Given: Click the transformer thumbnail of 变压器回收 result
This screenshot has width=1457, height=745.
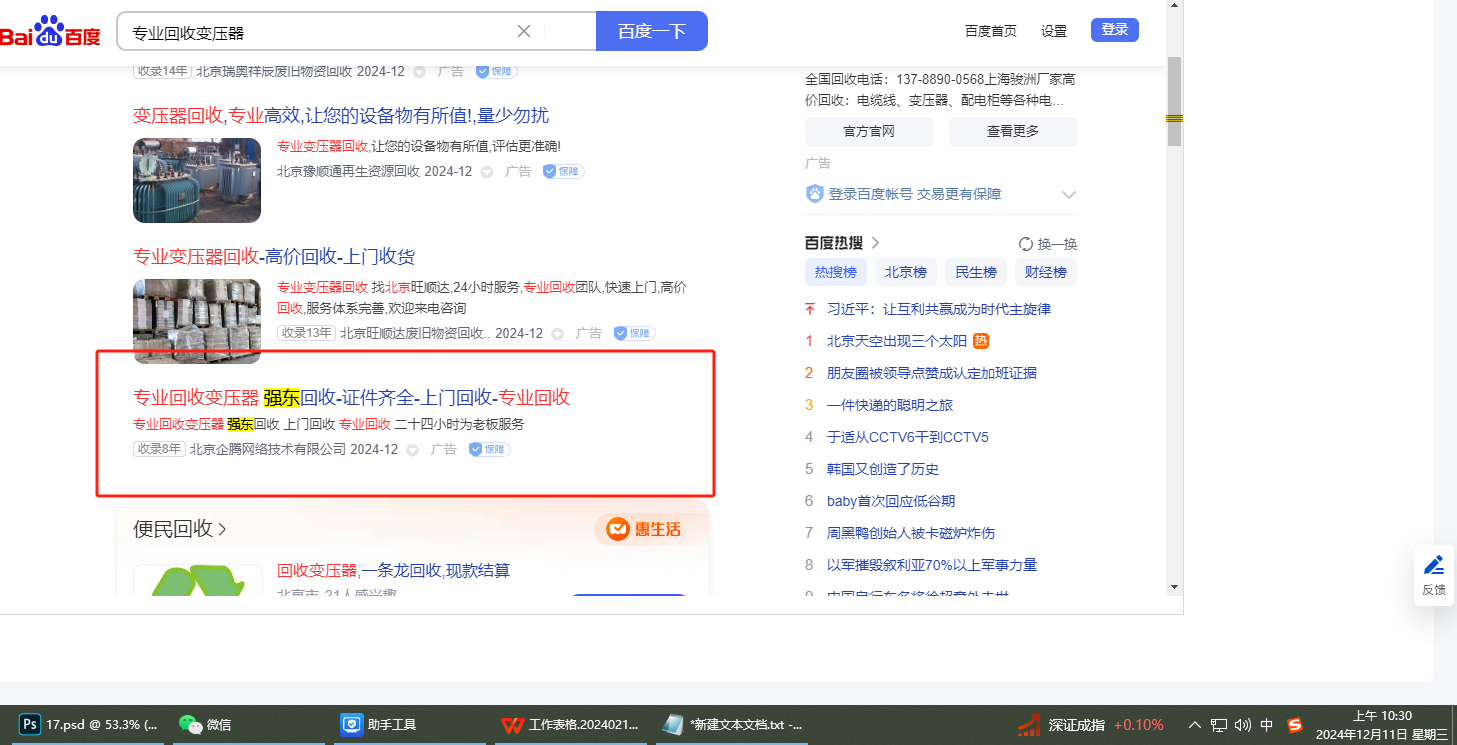Looking at the screenshot, I should click(197, 180).
